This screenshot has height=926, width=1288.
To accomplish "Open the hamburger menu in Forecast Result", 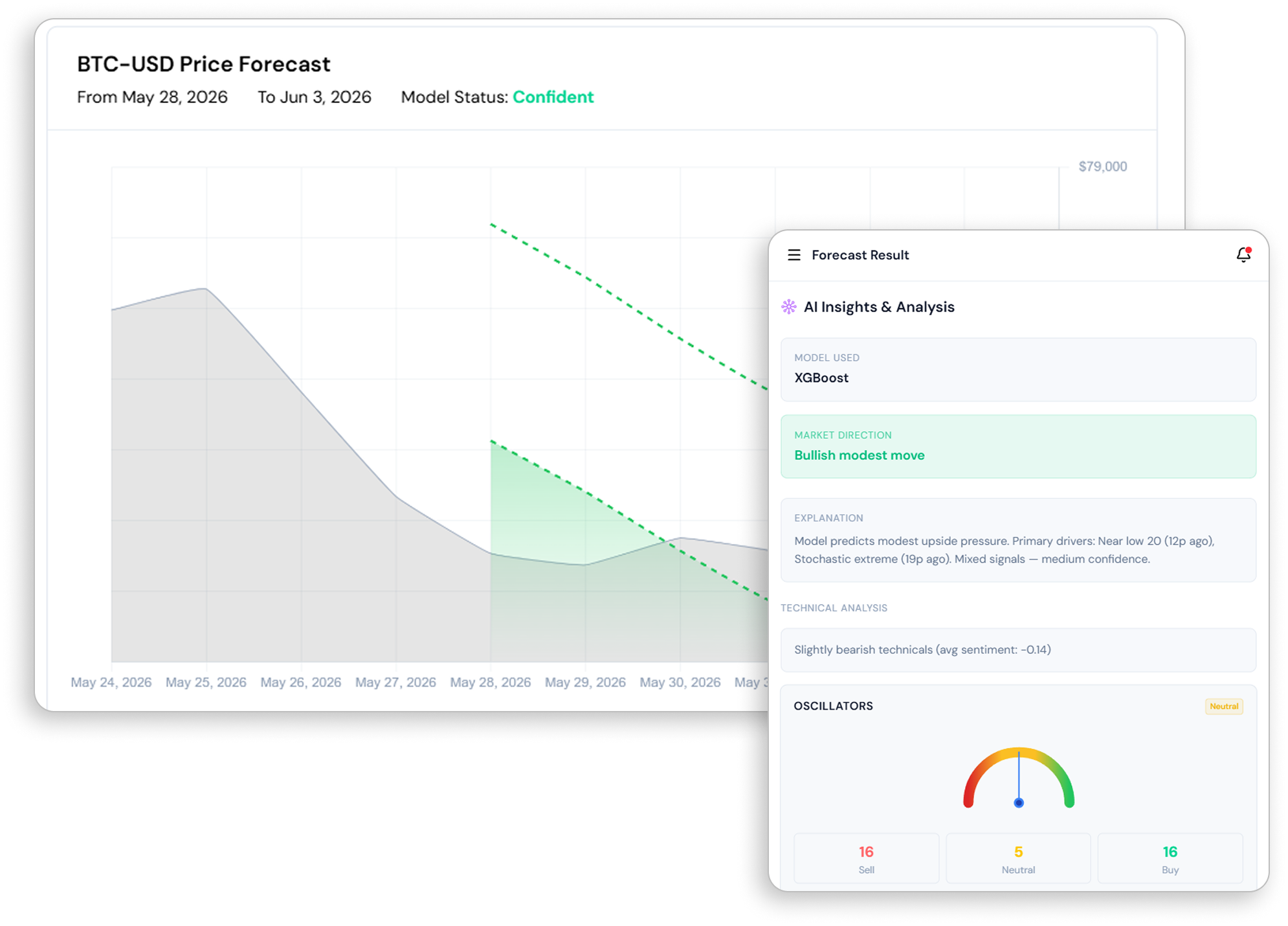I will click(794, 255).
